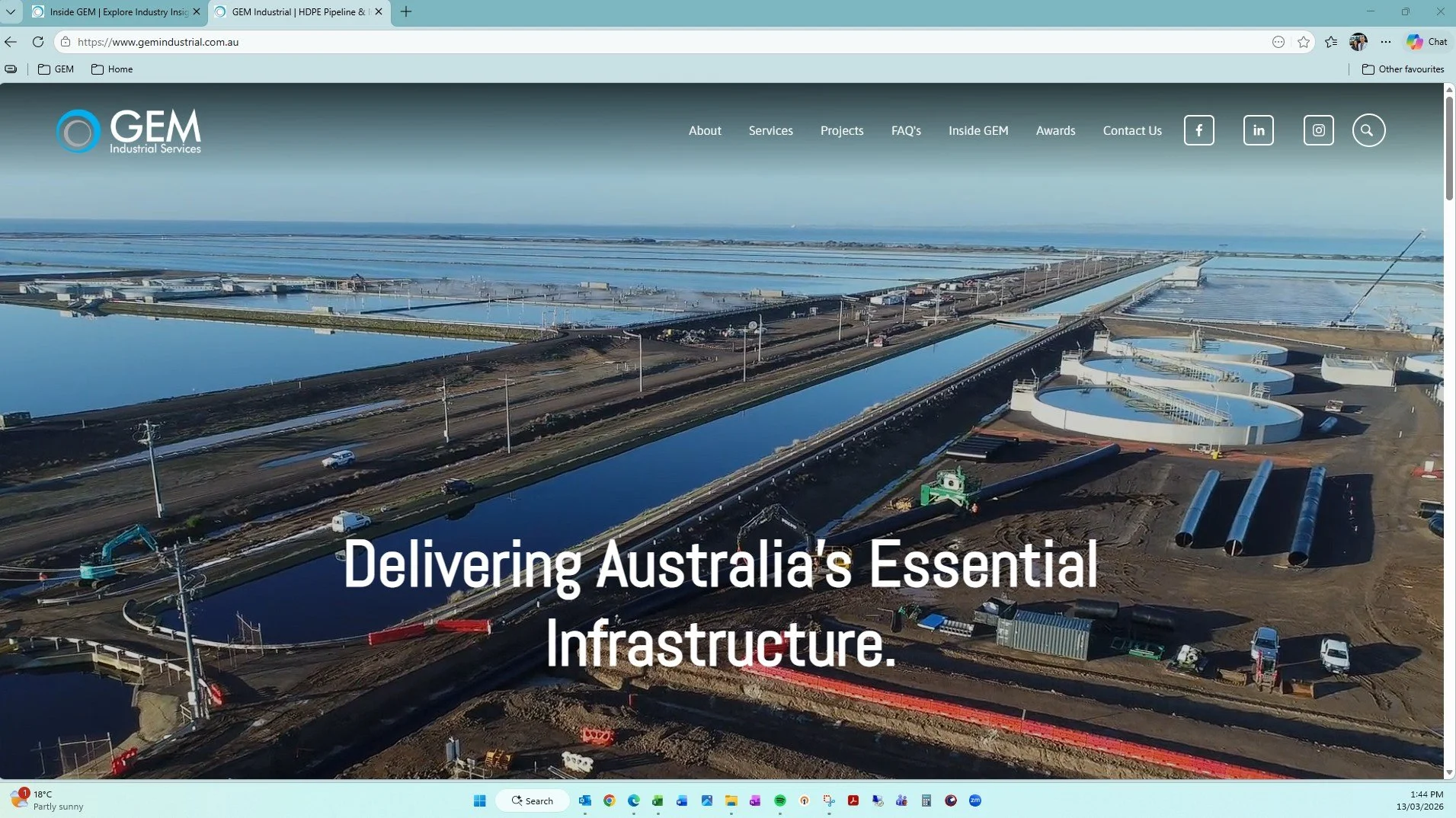The image size is (1456, 818).
Task: Open Adobe Acrobat from the taskbar
Action: tap(853, 800)
